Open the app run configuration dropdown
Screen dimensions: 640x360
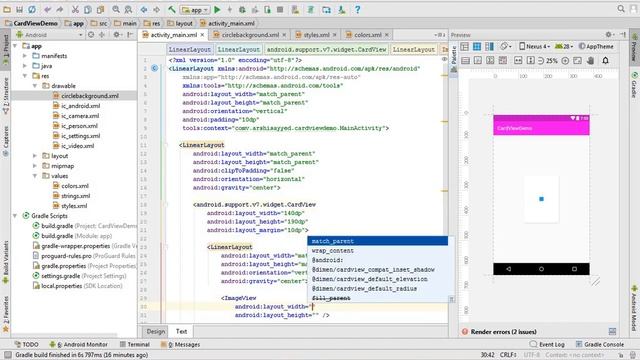pyautogui.click(x=195, y=10)
